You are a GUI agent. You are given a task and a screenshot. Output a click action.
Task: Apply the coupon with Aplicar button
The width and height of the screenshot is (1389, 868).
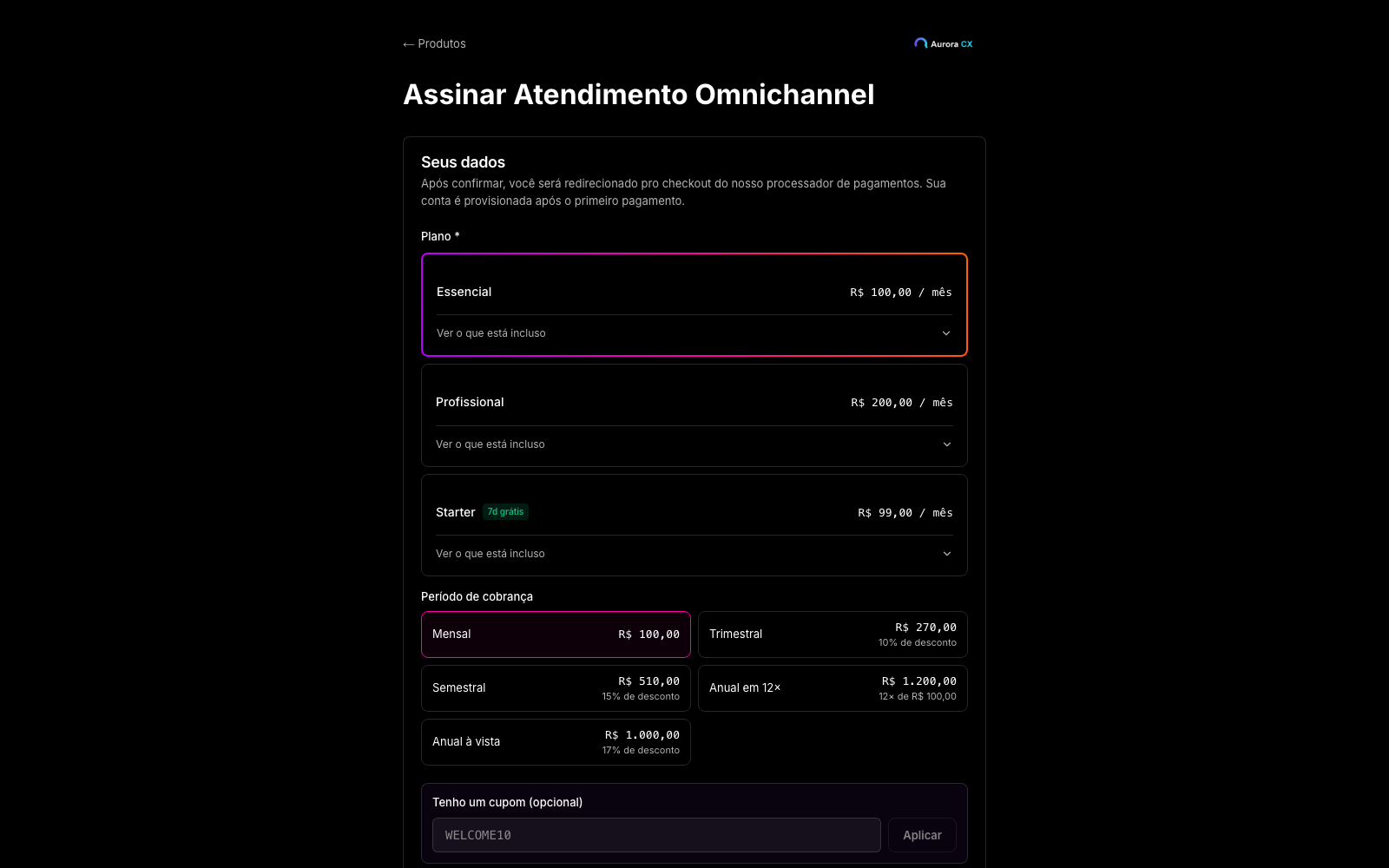[x=922, y=835]
